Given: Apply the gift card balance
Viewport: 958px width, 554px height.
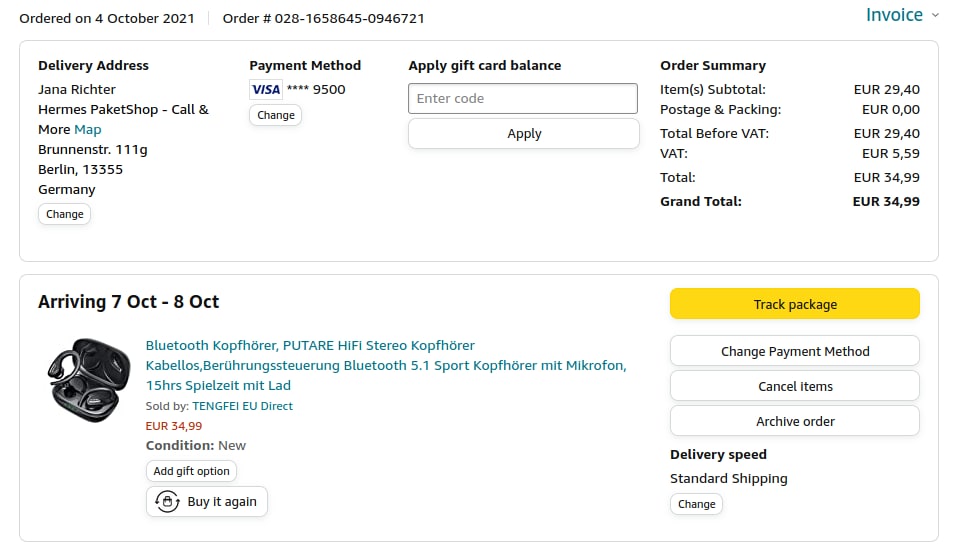Looking at the screenshot, I should (x=523, y=134).
